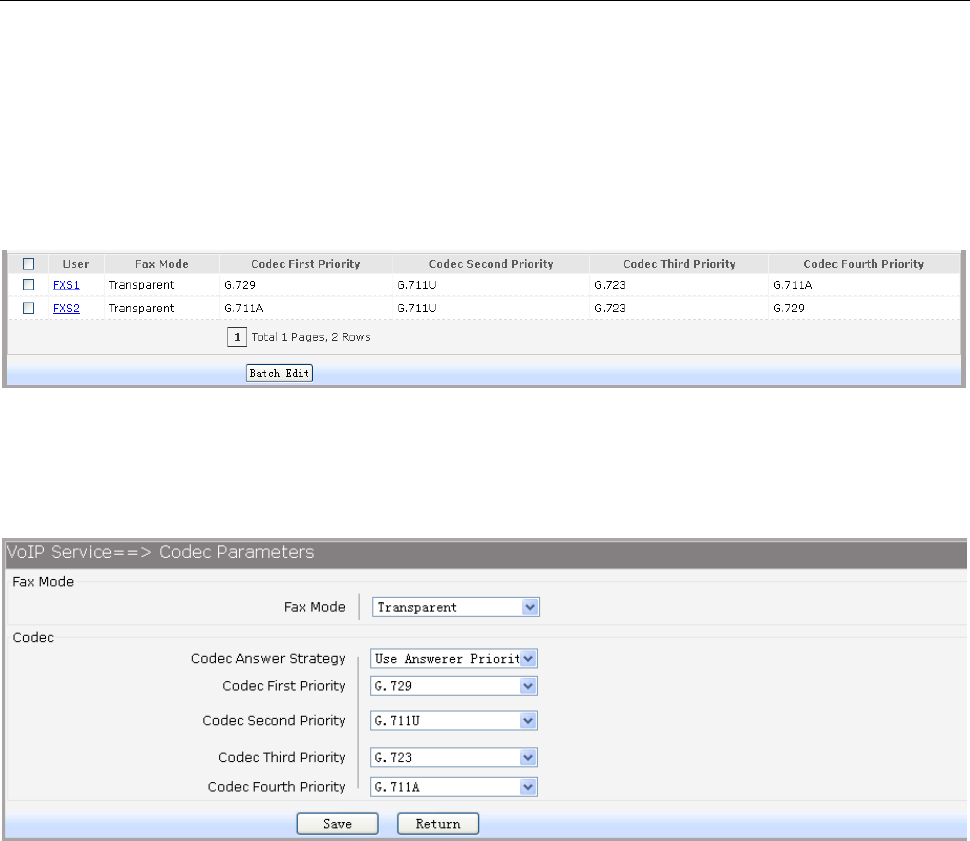Open the Codec Answer Strategy dropdown
This screenshot has height=841, width=970.
coord(453,658)
